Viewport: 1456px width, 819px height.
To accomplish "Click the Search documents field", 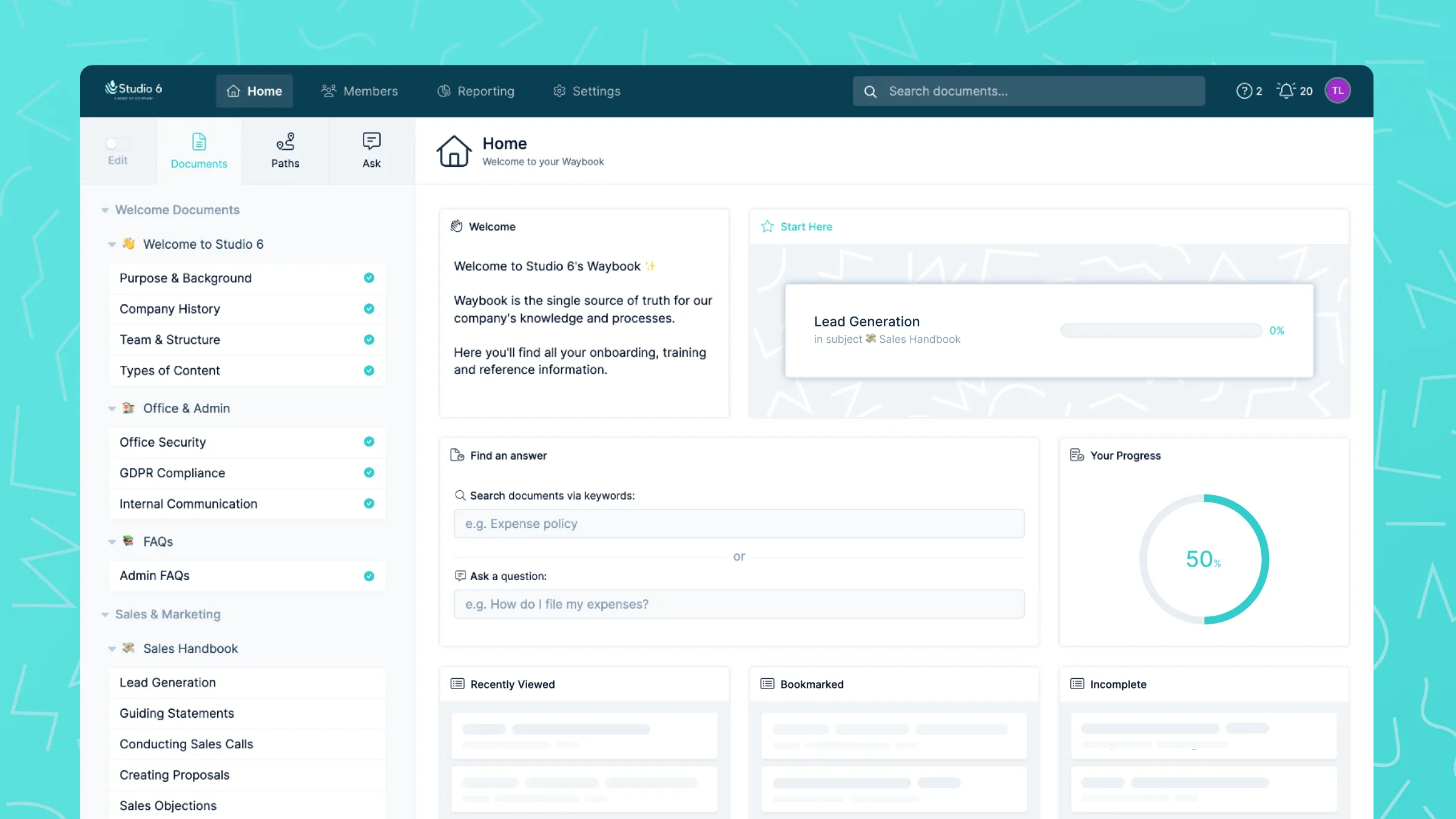I will 1028,90.
